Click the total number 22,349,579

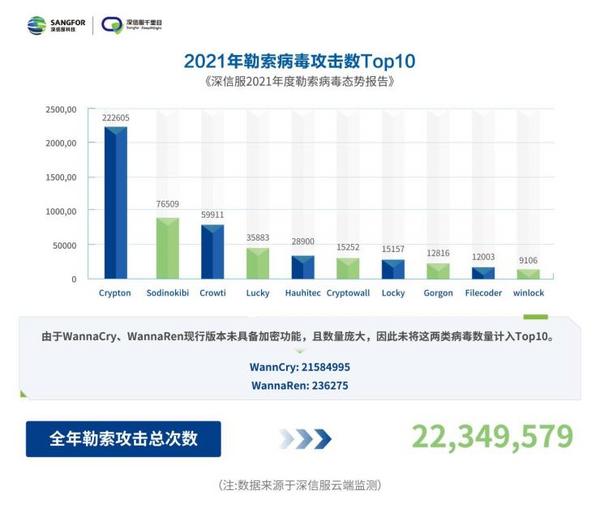pyautogui.click(x=492, y=437)
